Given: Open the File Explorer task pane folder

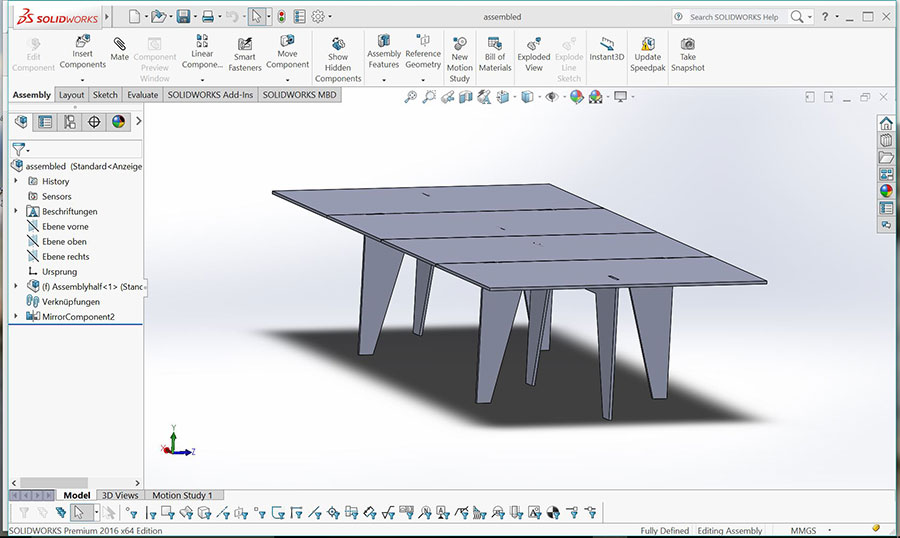Looking at the screenshot, I should [x=886, y=157].
